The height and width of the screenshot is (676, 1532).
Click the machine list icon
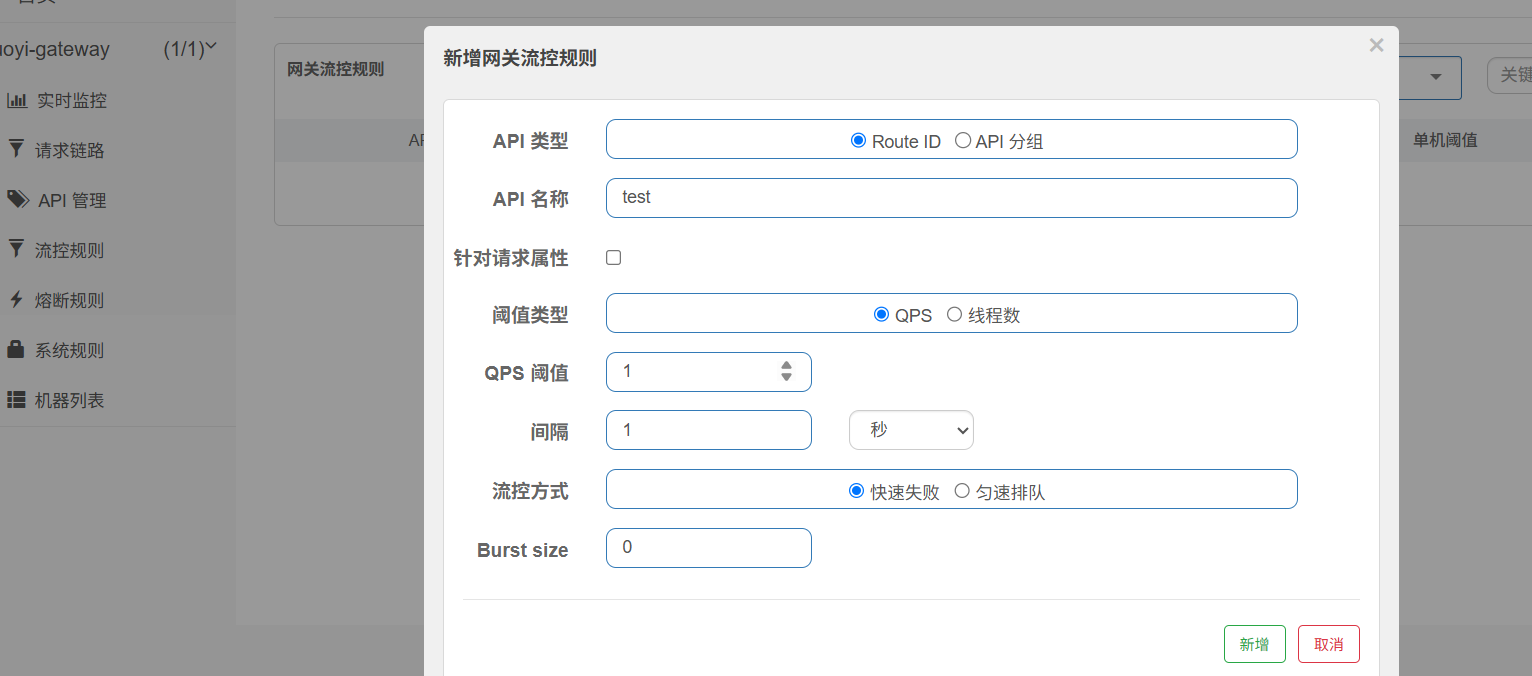[16, 399]
